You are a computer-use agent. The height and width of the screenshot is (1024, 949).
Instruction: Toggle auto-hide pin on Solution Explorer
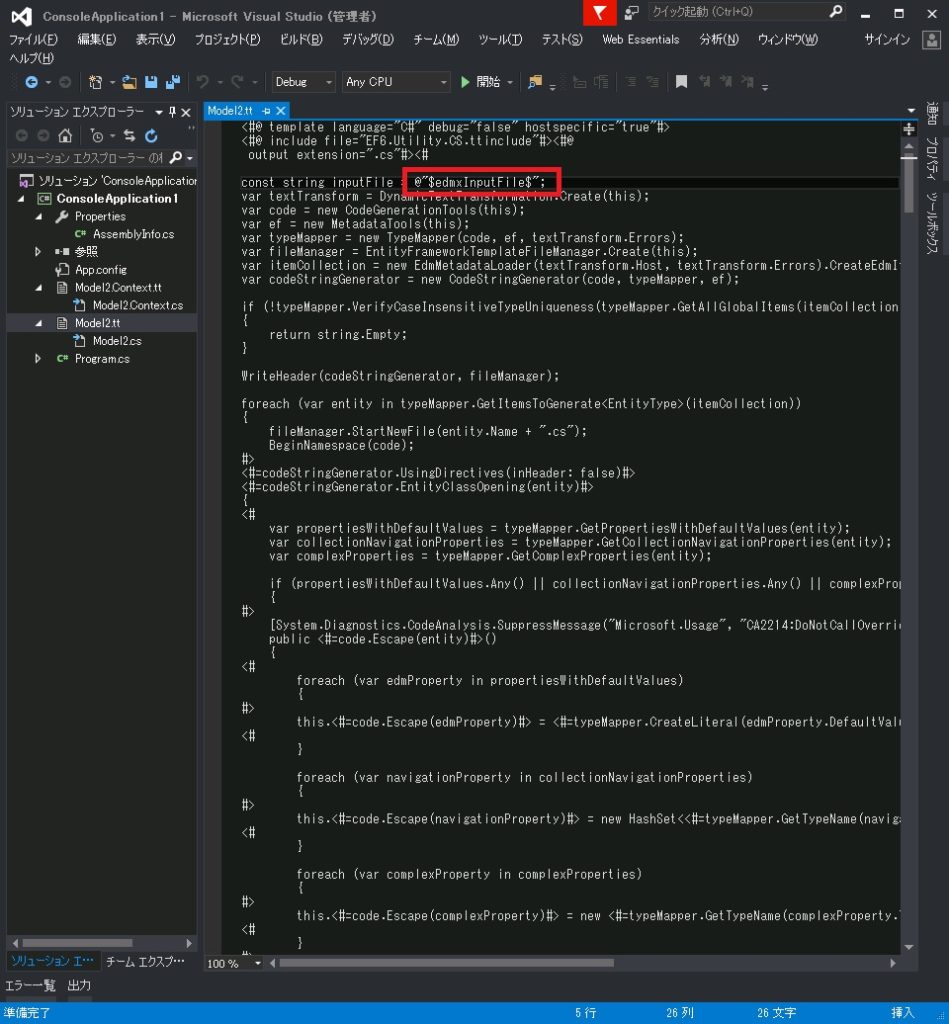(x=172, y=112)
